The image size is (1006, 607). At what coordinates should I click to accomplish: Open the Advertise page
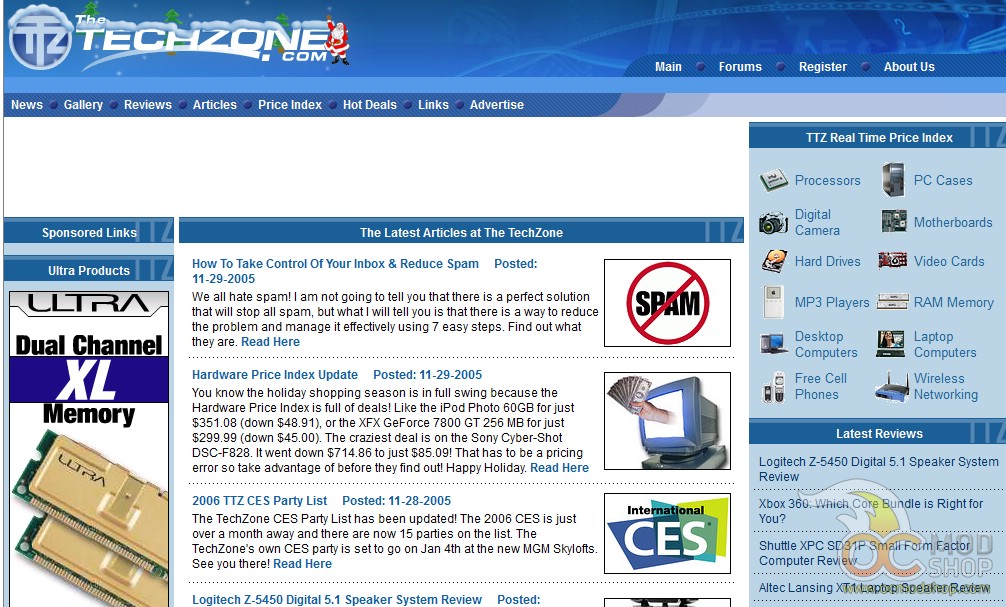497,105
